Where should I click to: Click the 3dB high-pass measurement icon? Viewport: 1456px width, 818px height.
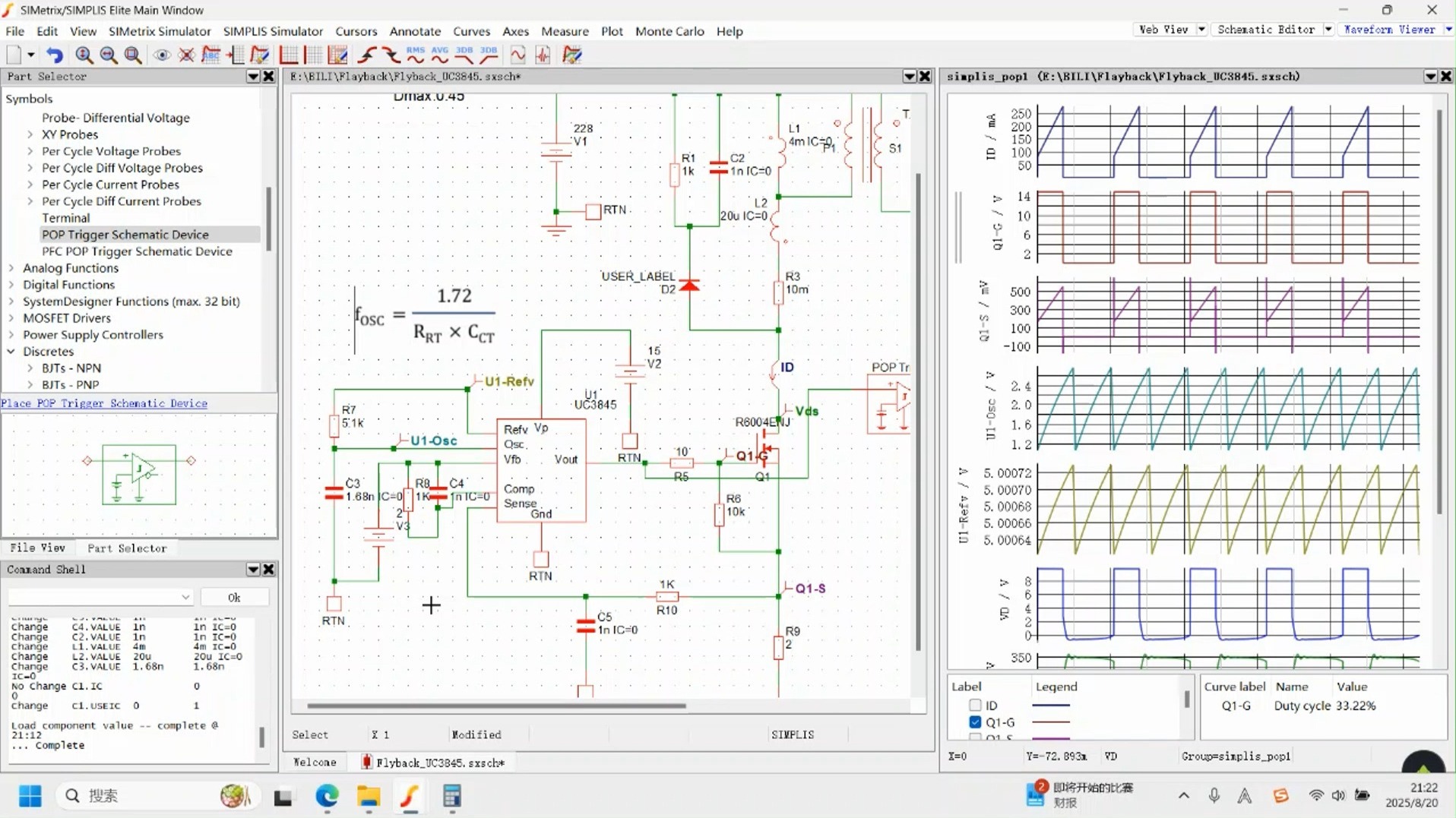point(489,55)
